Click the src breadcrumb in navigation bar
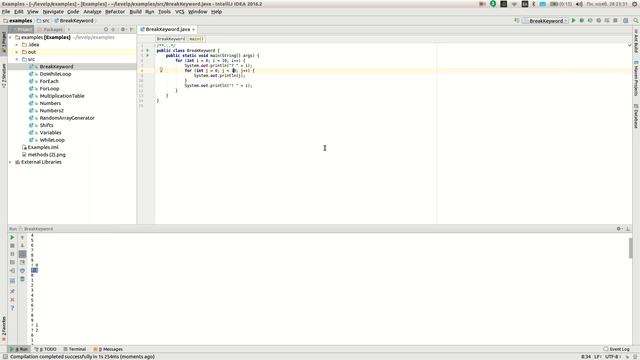Image resolution: width=640 pixels, height=360 pixels. 43,20
